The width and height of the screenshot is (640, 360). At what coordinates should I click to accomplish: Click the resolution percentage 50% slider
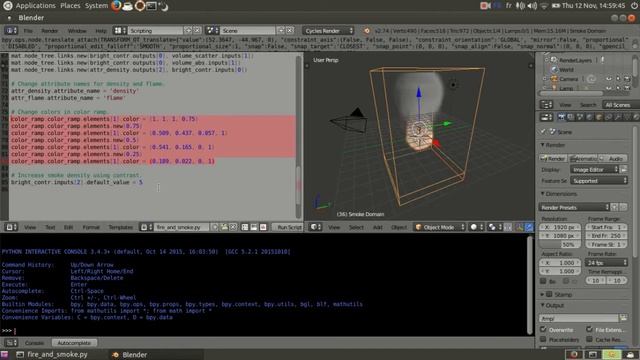560,244
